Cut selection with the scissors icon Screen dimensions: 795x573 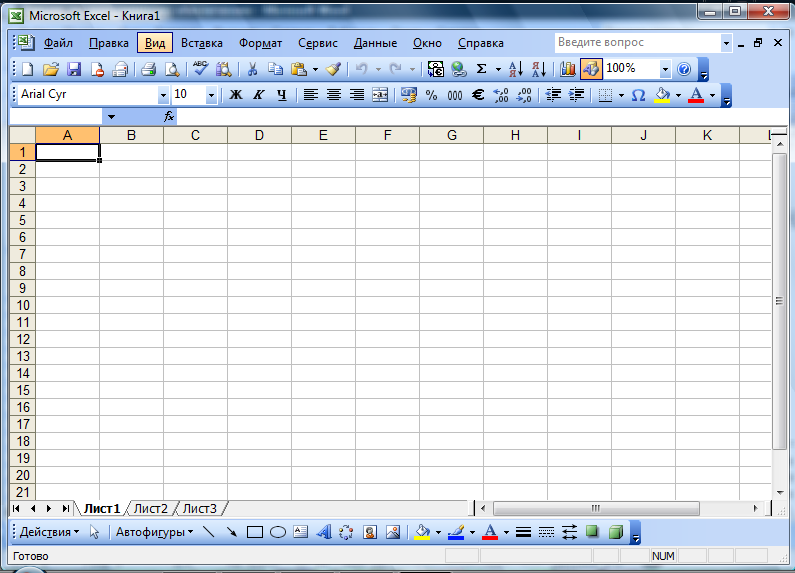(252, 69)
